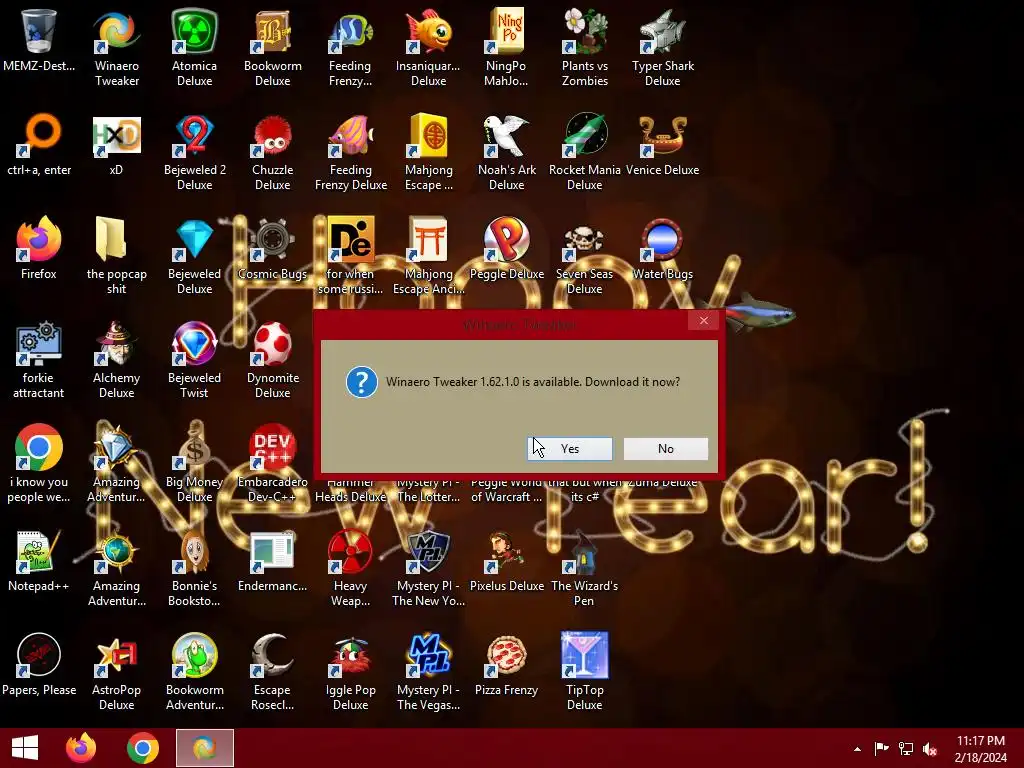Select the Bookworm Adventures shortcut
The height and width of the screenshot is (768, 1024).
pos(195,671)
